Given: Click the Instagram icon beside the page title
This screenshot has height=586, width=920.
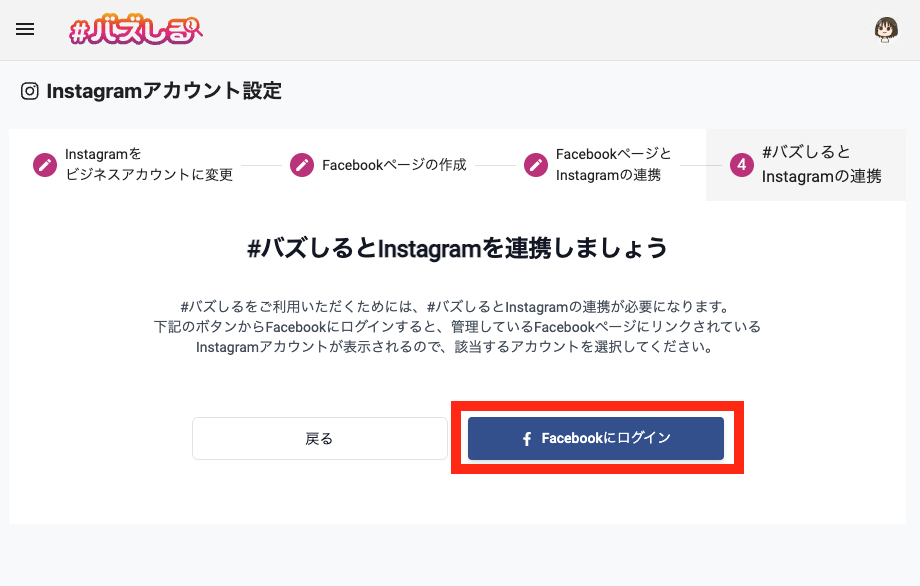Looking at the screenshot, I should click(29, 90).
